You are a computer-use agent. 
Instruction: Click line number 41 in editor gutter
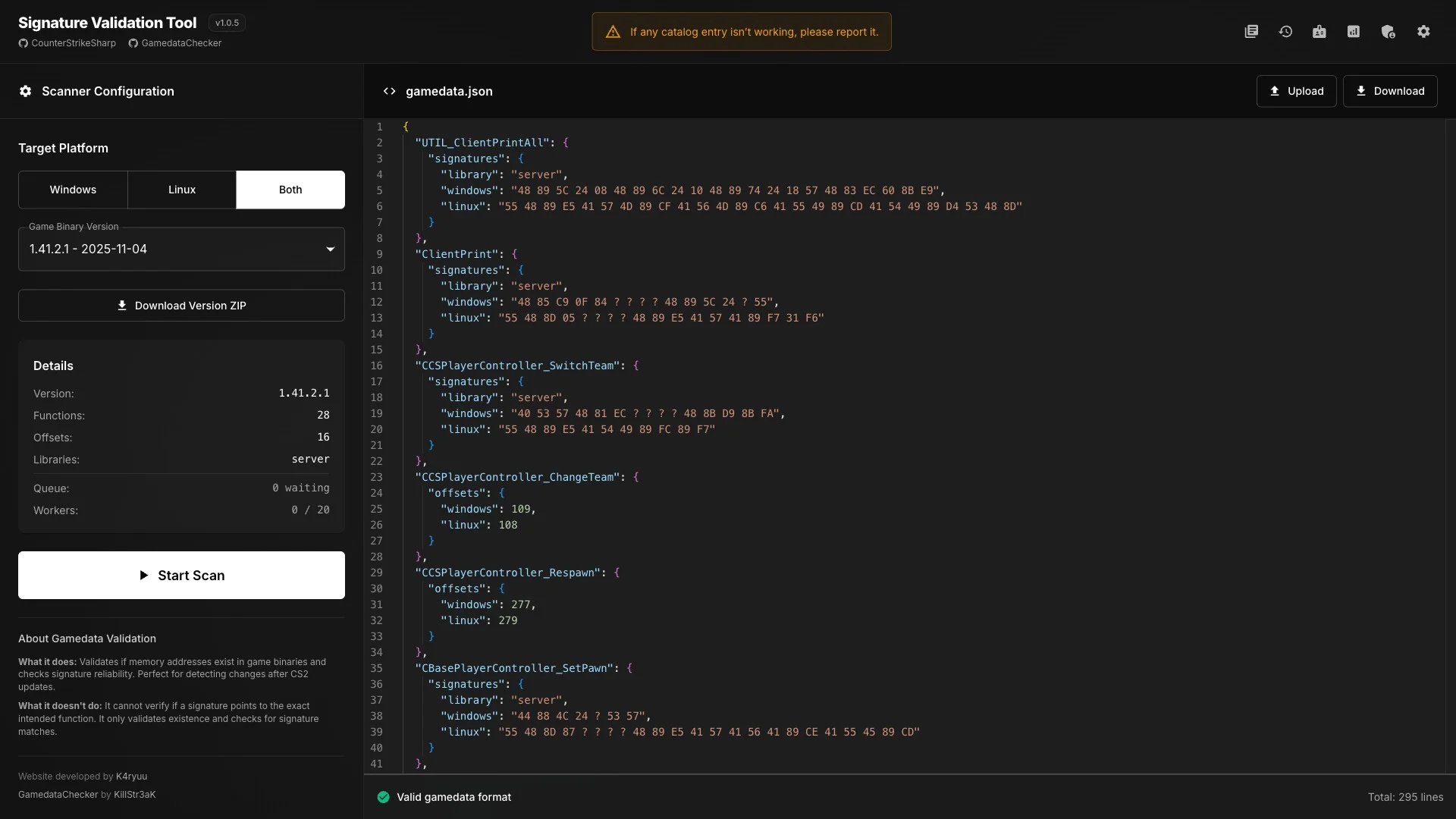click(376, 764)
